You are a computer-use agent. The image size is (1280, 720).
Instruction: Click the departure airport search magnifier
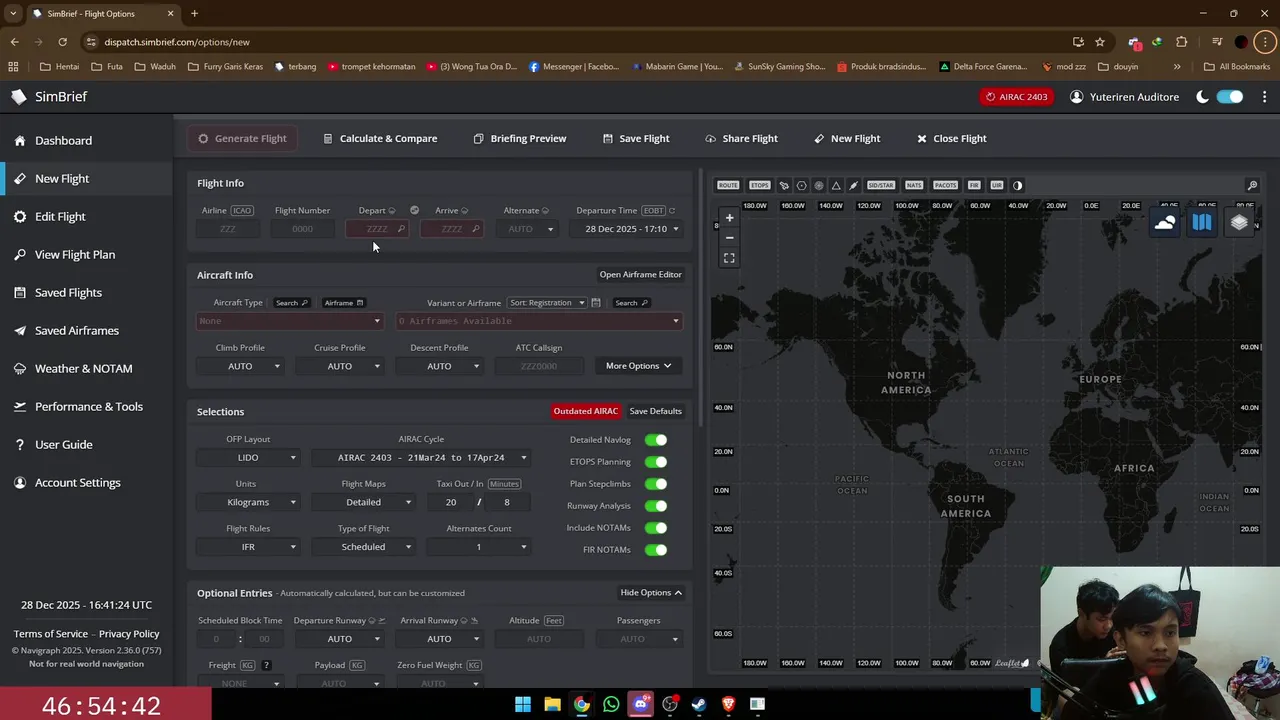point(401,229)
